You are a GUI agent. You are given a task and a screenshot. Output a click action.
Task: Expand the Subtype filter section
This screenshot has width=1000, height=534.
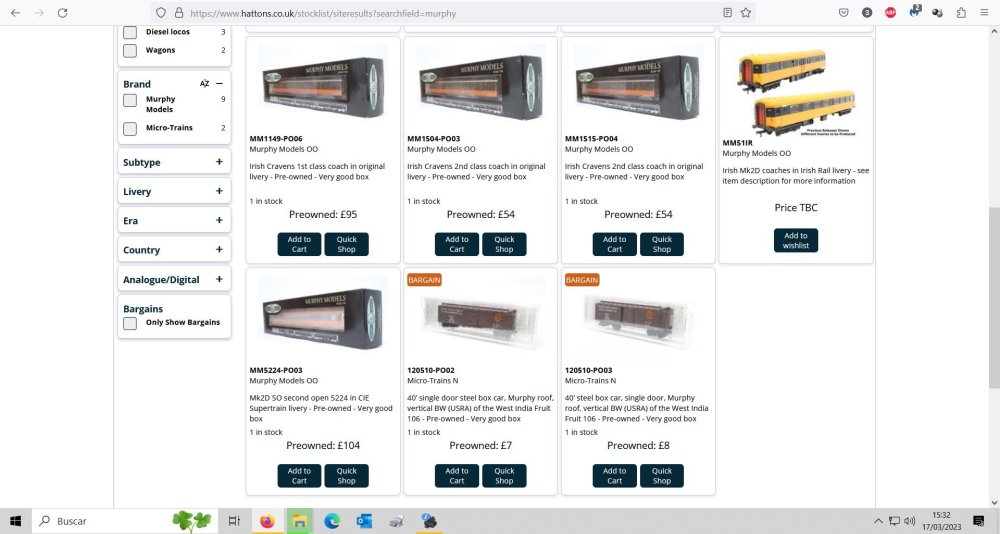click(219, 162)
